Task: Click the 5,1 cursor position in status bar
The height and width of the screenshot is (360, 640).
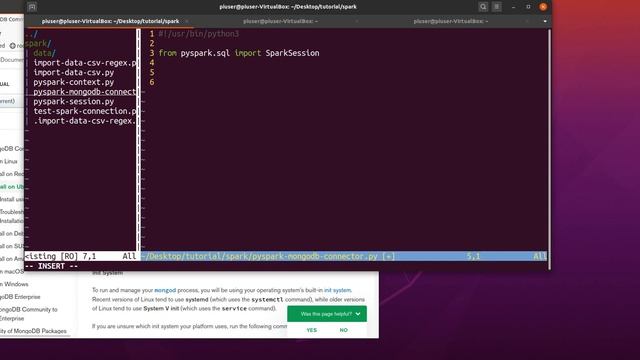Action: tap(473, 256)
